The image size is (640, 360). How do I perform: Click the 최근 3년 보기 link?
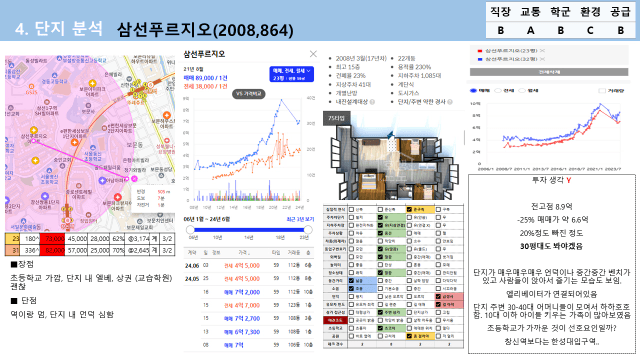pos(300,219)
